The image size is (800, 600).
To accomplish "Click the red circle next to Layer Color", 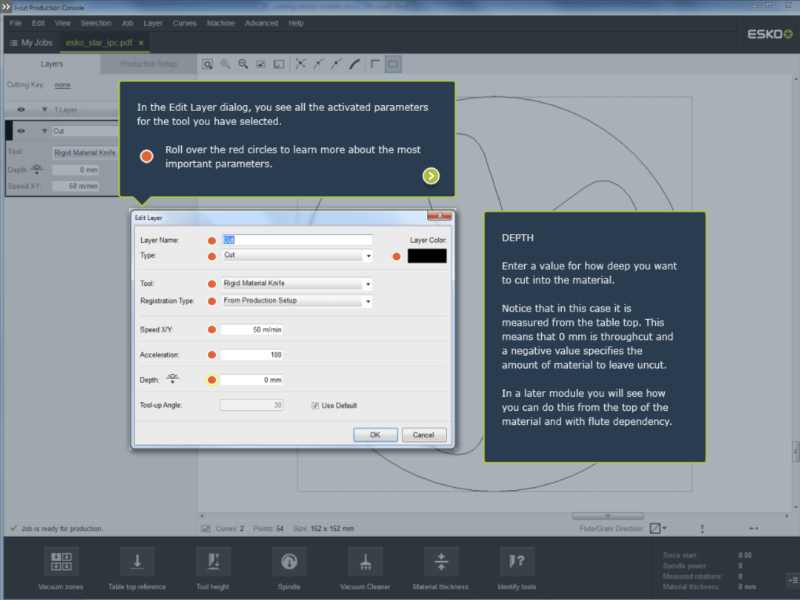I will (396, 257).
